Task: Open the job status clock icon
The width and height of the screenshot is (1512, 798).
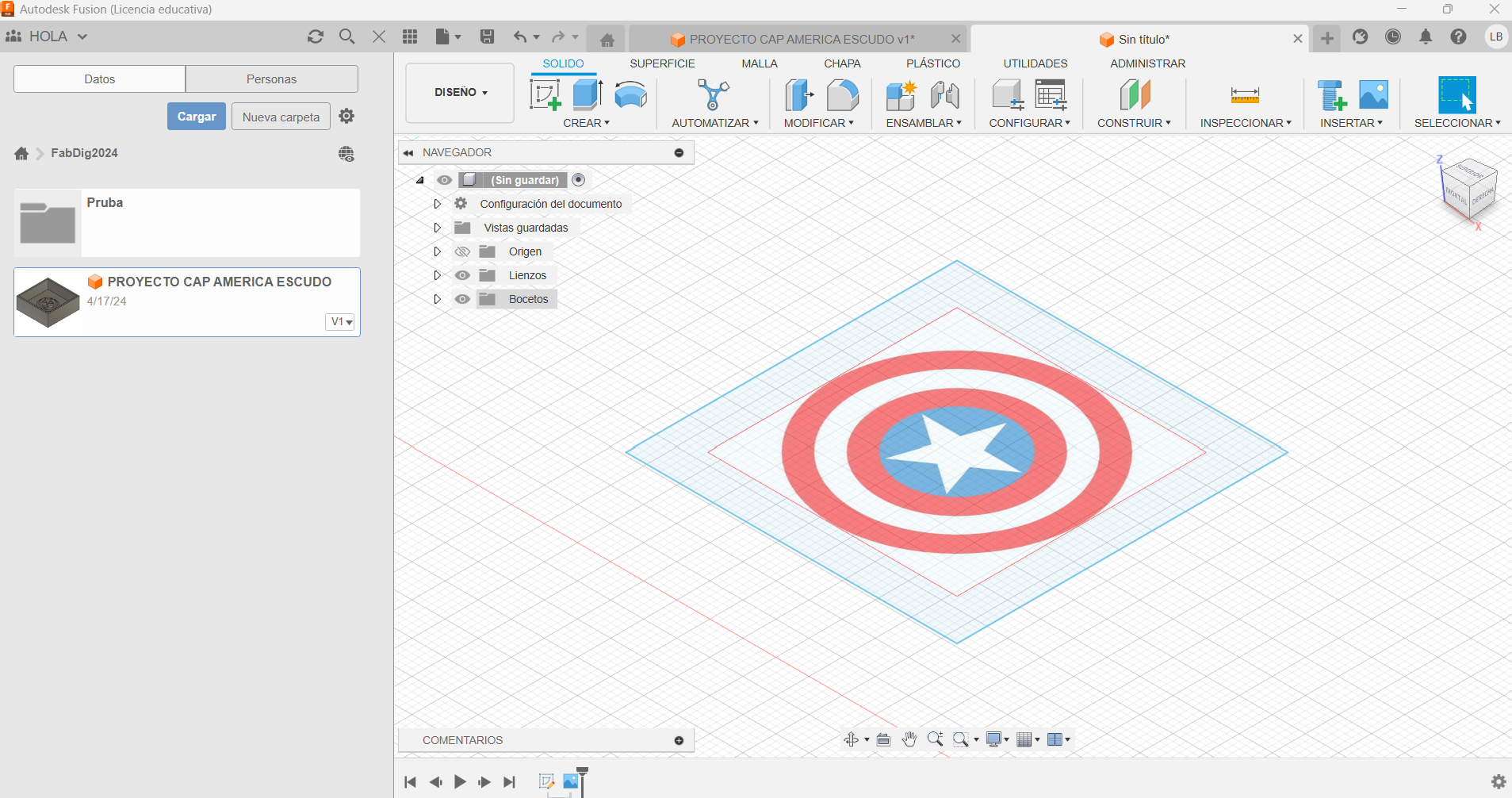Action: (1393, 36)
